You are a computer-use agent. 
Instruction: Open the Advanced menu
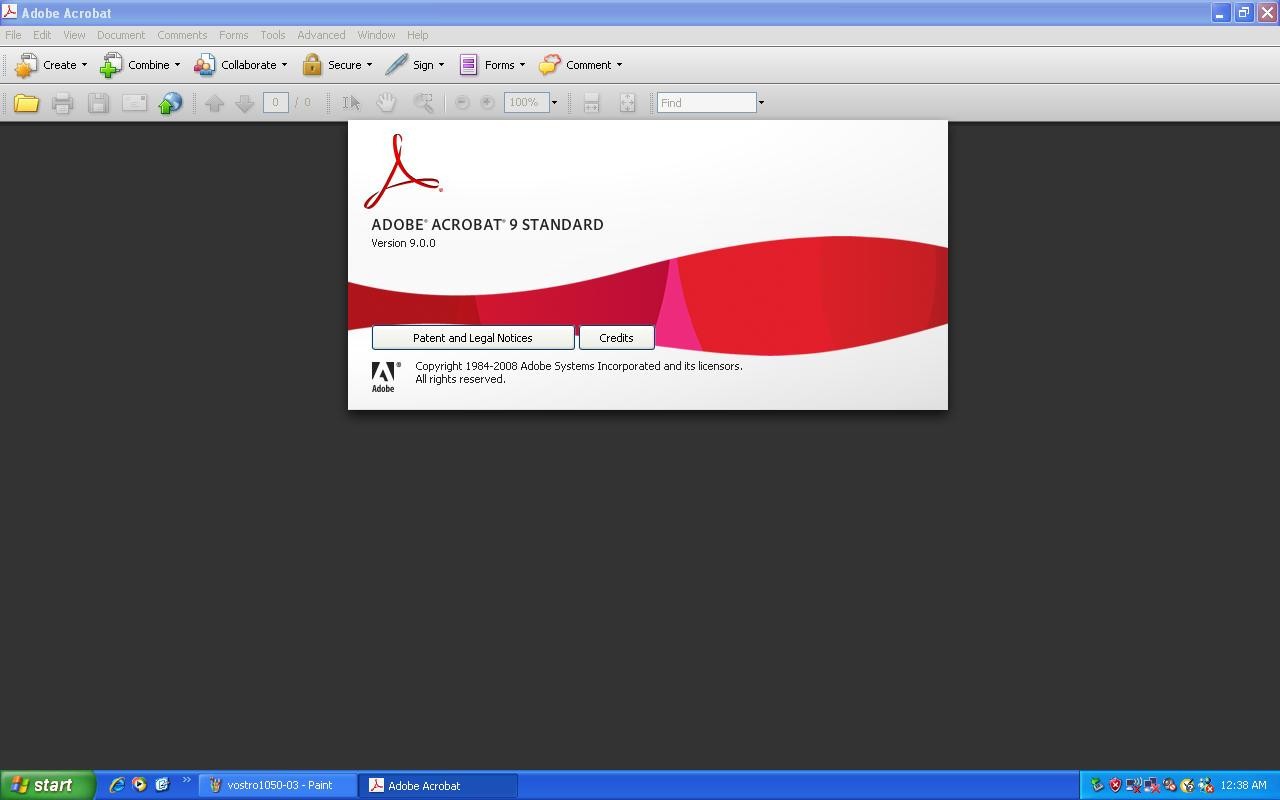click(321, 35)
